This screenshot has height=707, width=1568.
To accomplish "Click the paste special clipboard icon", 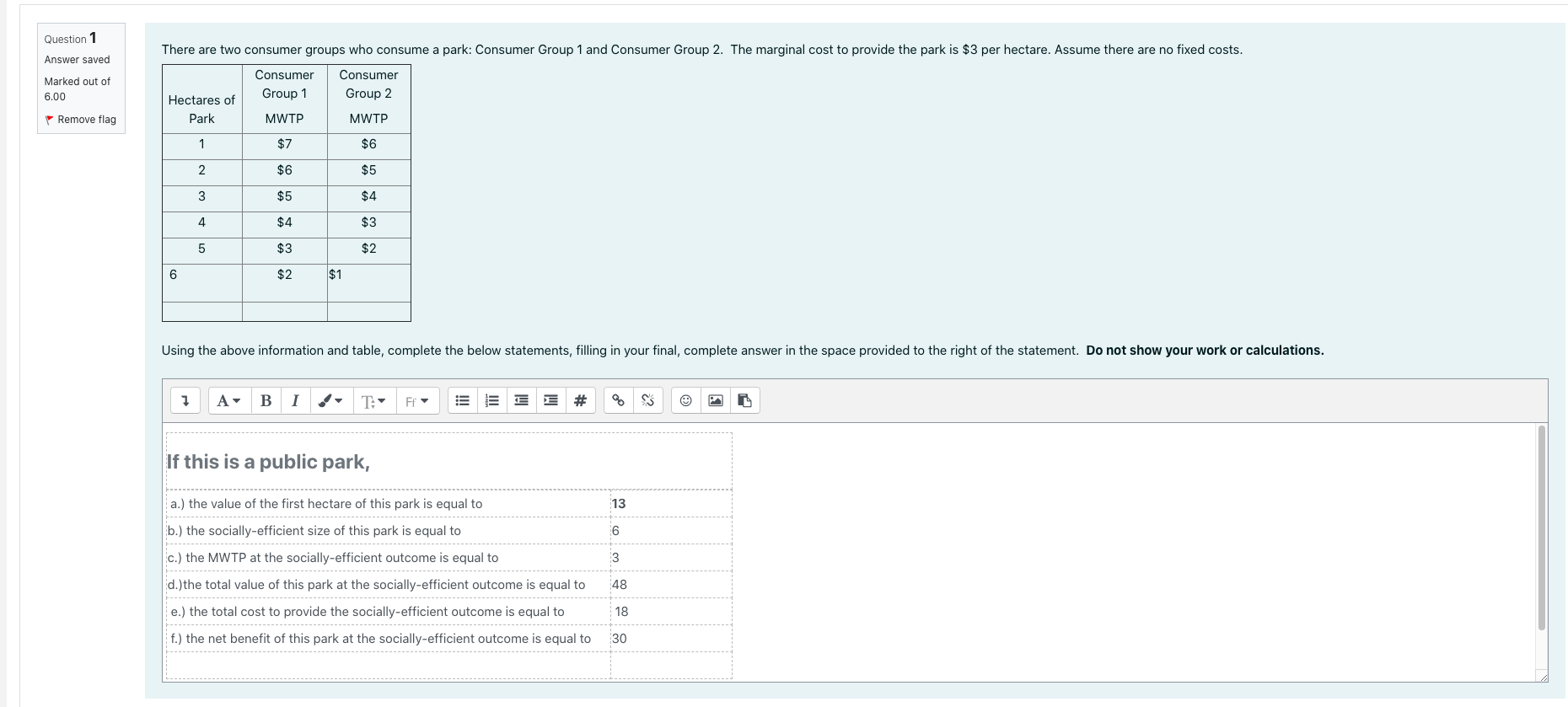I will point(745,400).
